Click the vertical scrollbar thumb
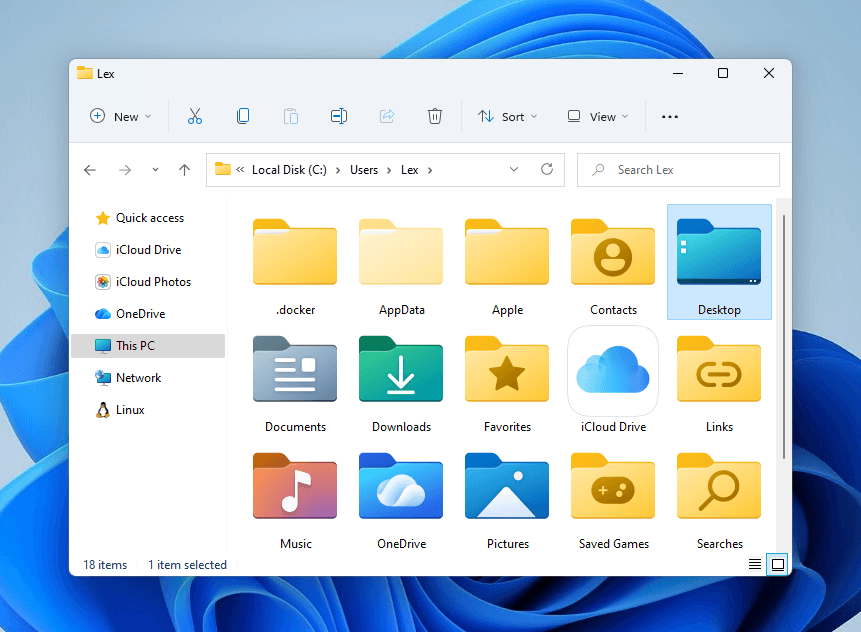This screenshot has width=861, height=632. click(784, 337)
